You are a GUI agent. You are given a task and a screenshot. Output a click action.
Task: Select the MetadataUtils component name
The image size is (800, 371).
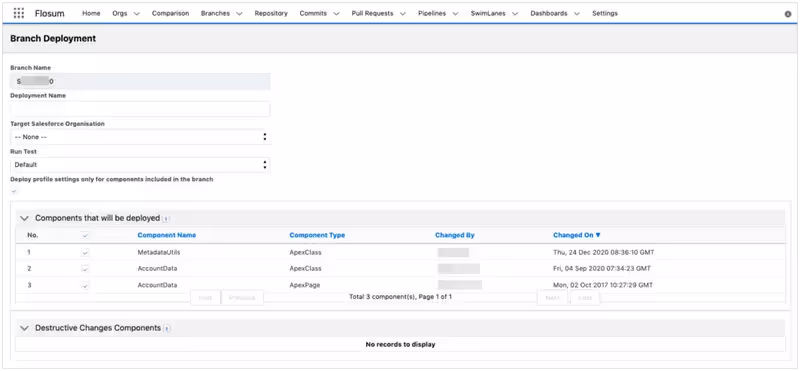159,253
